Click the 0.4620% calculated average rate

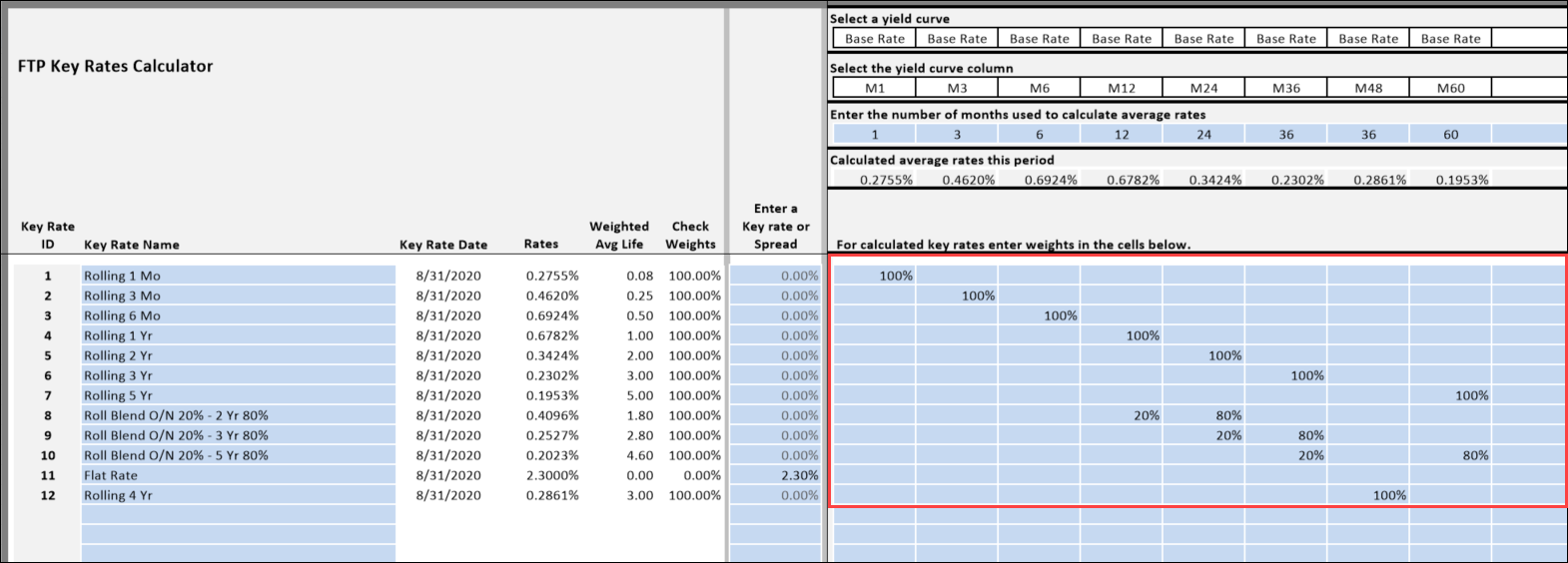coord(969,180)
